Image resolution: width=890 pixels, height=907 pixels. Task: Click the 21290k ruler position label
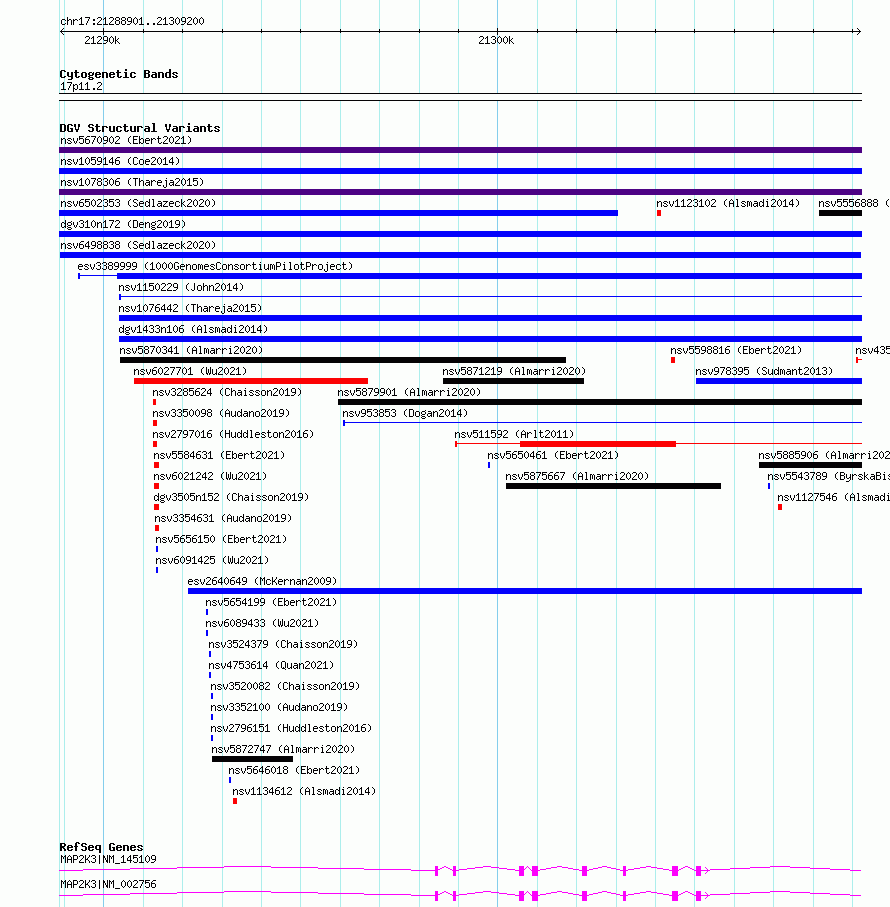coord(102,40)
